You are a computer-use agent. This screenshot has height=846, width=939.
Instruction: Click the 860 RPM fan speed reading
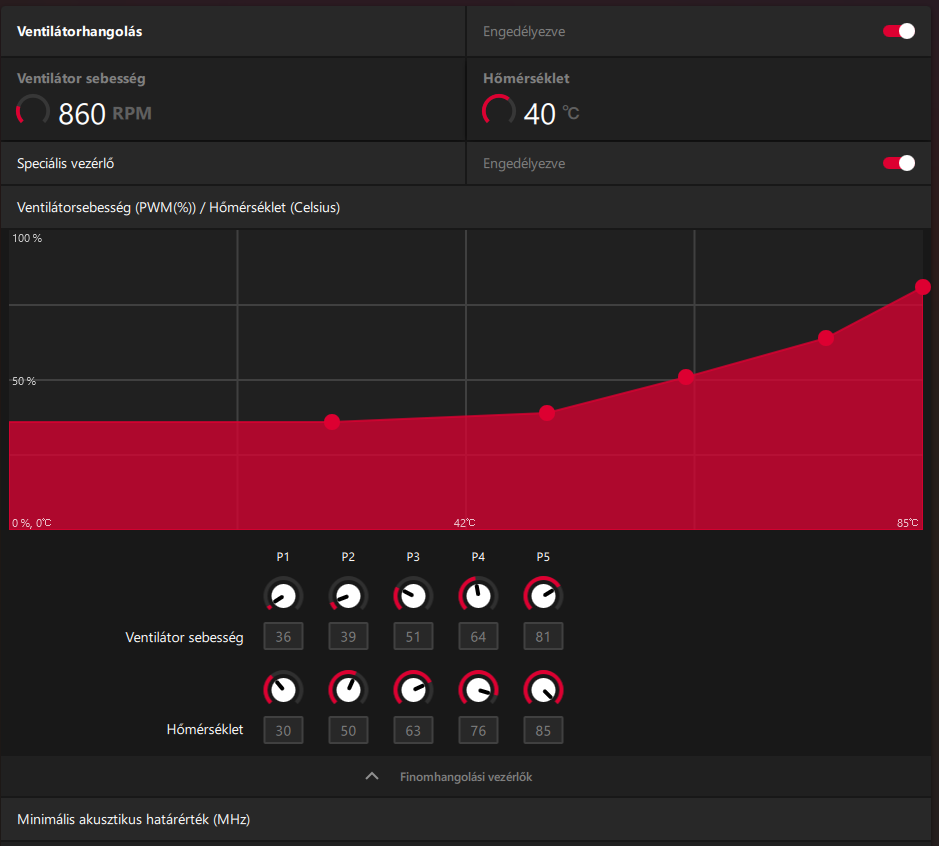pyautogui.click(x=105, y=113)
